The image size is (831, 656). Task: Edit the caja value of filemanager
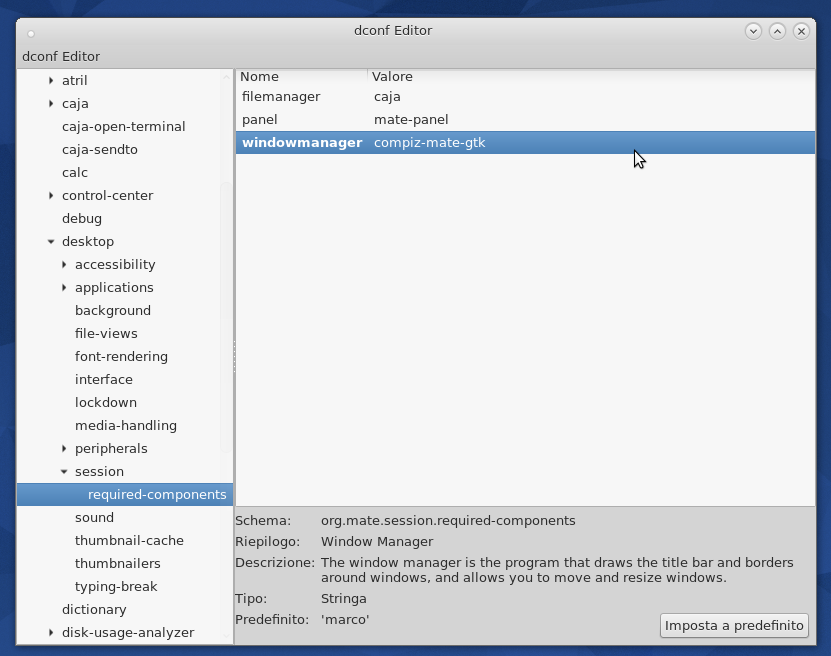[x=387, y=97]
